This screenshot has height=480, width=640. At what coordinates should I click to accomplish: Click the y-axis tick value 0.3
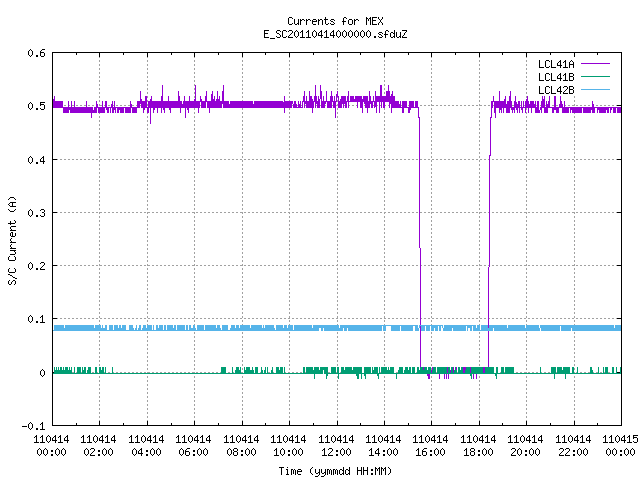pyautogui.click(x=36, y=213)
